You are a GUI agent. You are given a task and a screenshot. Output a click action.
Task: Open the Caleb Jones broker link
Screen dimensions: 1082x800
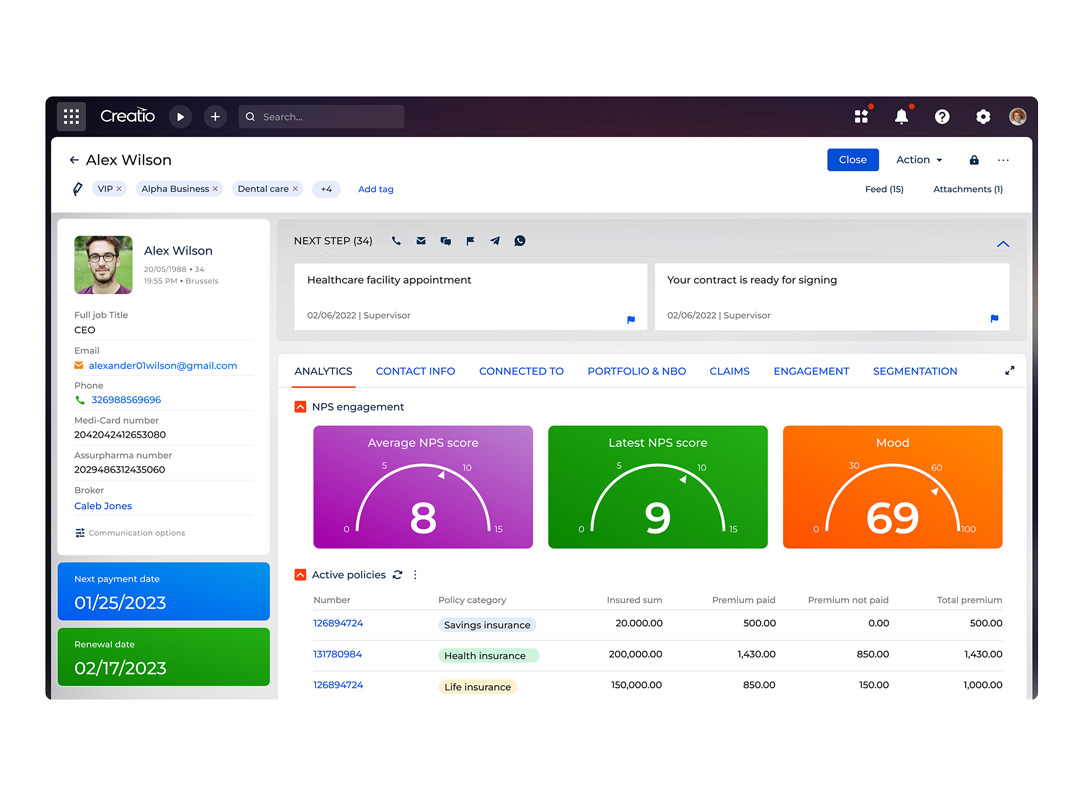click(x=103, y=506)
